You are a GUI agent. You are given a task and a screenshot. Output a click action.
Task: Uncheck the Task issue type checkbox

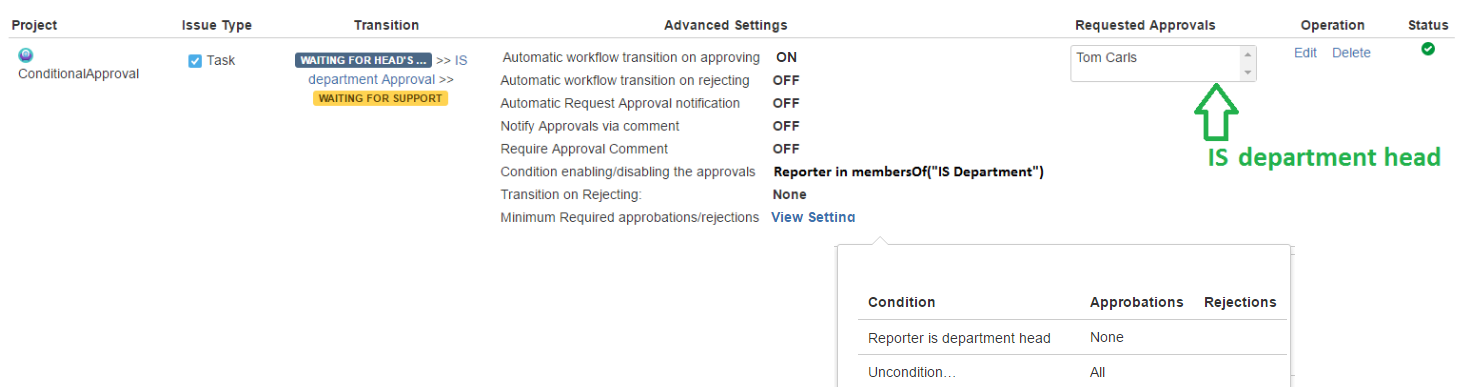pos(195,61)
